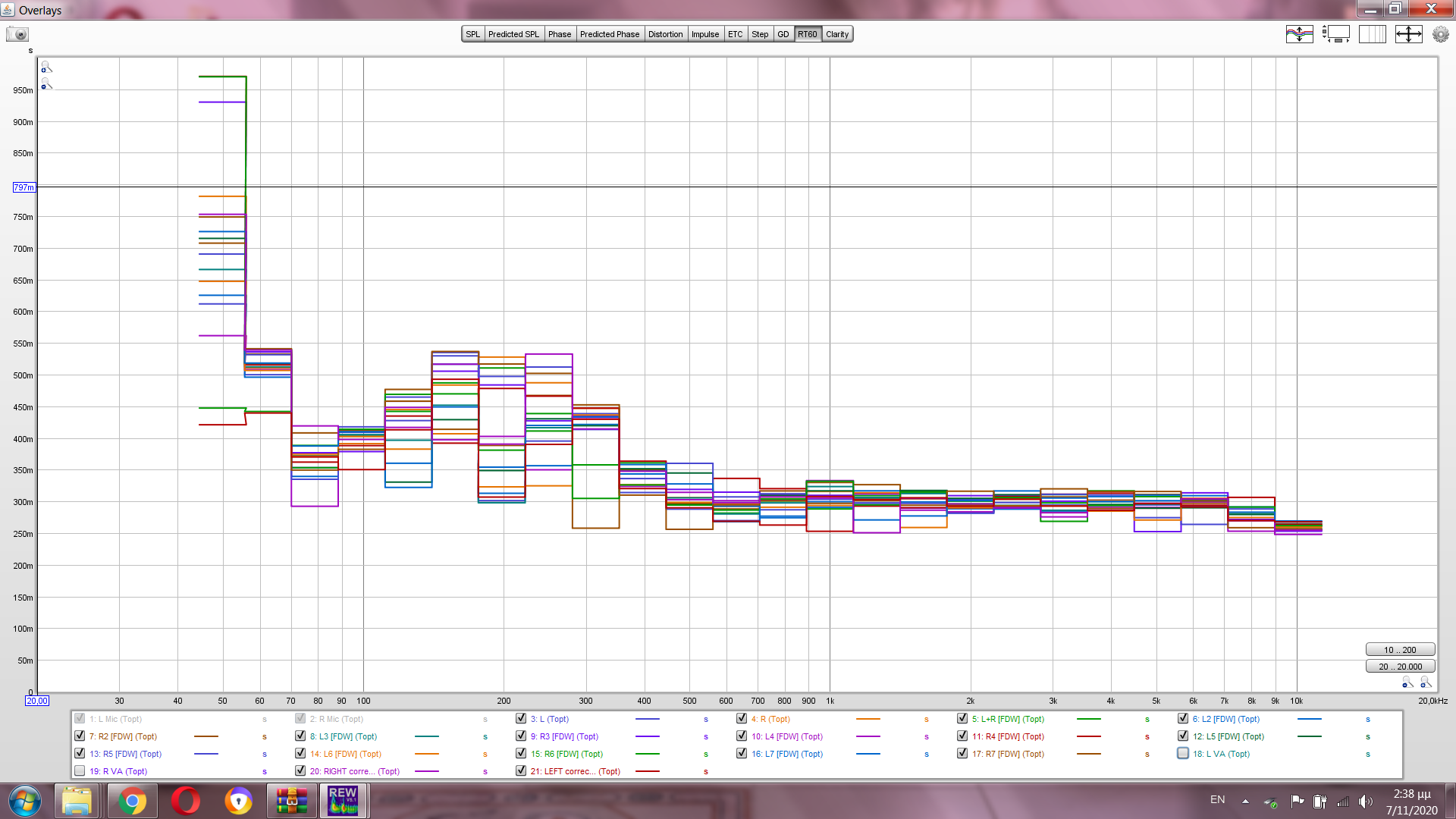Image resolution: width=1456 pixels, height=819 pixels.
Task: Click the capture graph camera icon
Action: point(17,34)
